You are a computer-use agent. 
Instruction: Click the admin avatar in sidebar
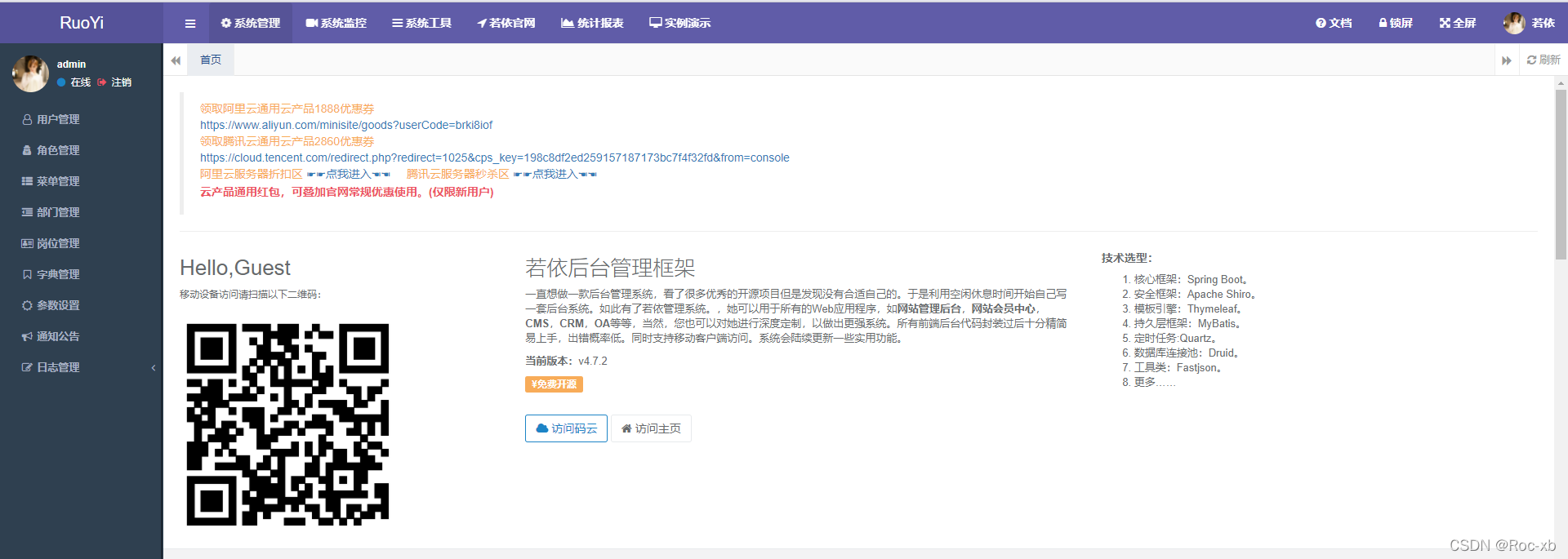30,73
